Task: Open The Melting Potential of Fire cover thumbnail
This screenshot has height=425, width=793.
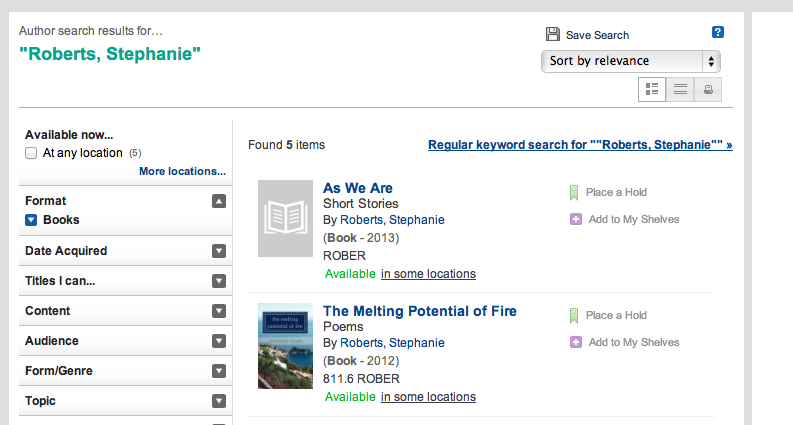Action: tap(285, 345)
